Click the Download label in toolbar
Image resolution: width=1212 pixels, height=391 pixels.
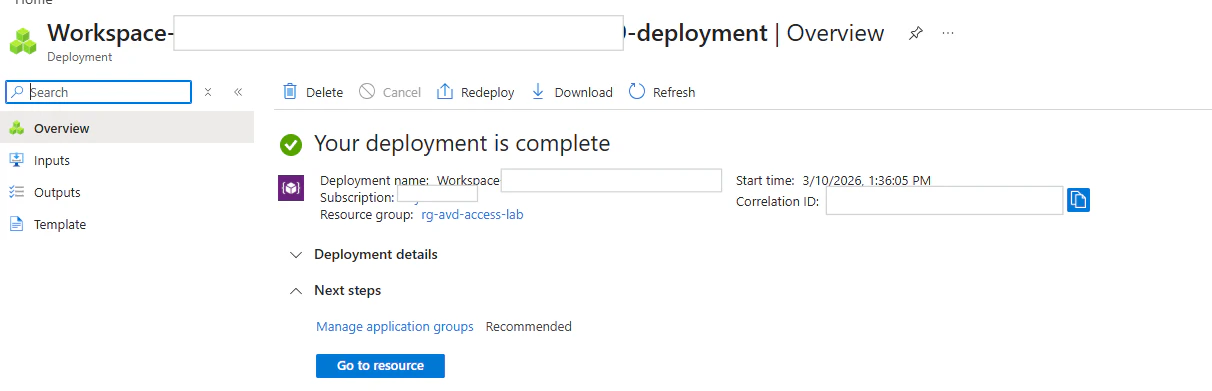(x=584, y=92)
